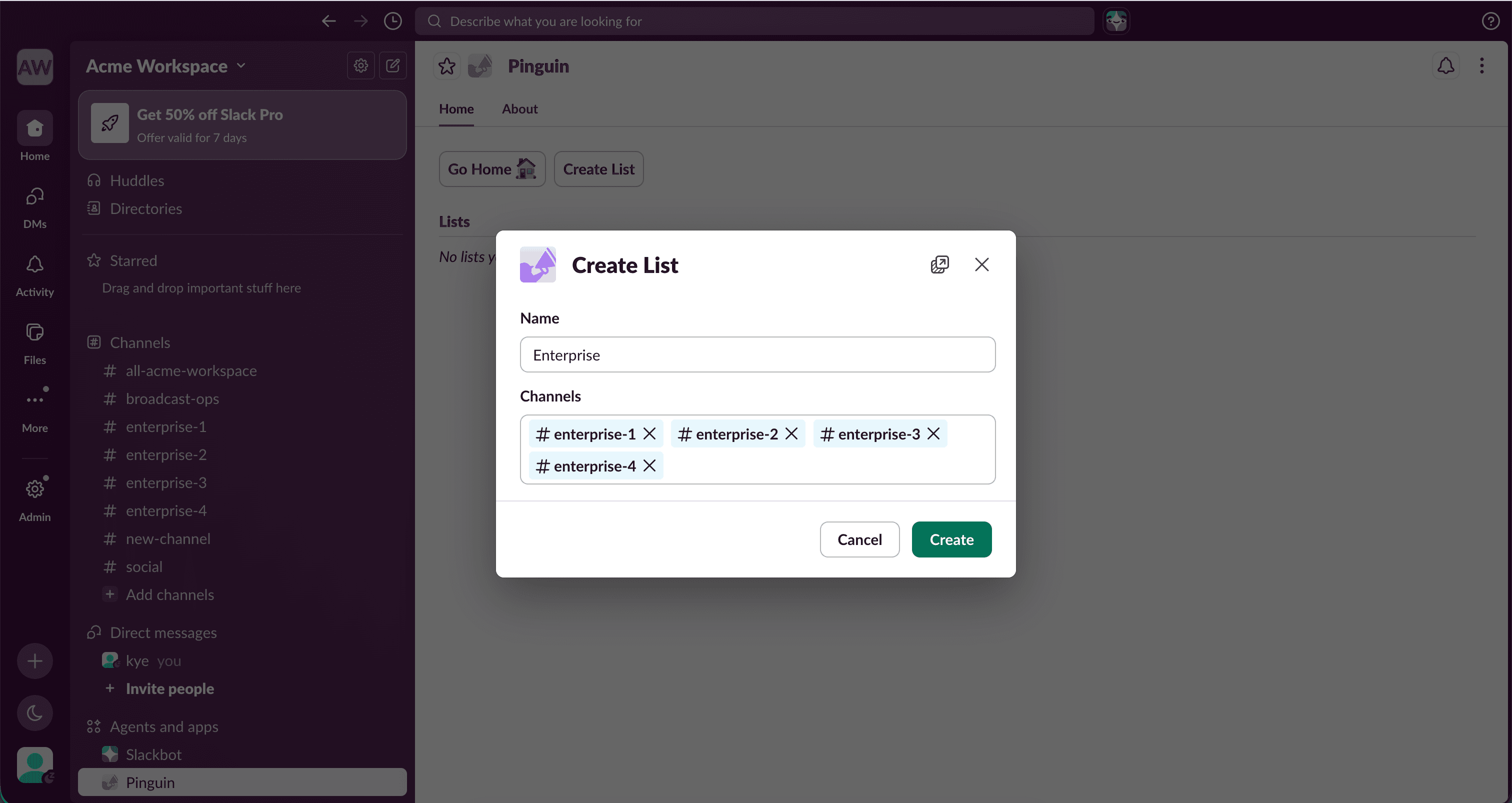1512x803 pixels.
Task: Remove enterprise-3 from channels
Action: pyautogui.click(x=933, y=433)
